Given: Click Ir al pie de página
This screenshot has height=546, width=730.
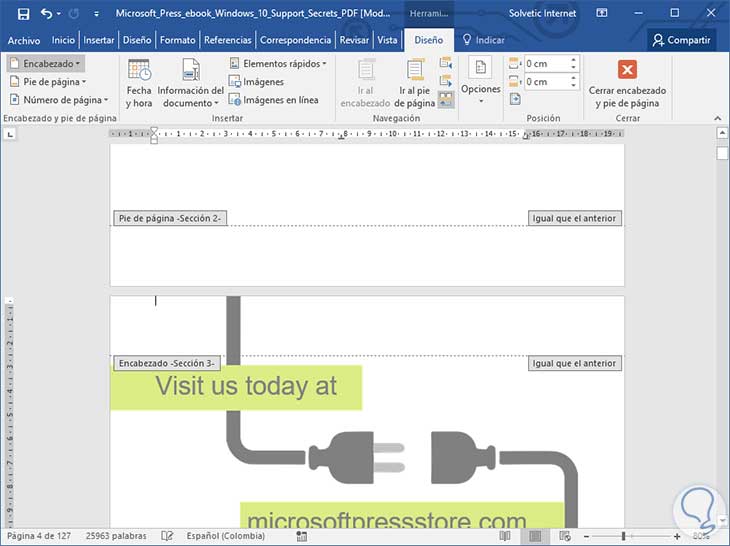Looking at the screenshot, I should [x=414, y=83].
